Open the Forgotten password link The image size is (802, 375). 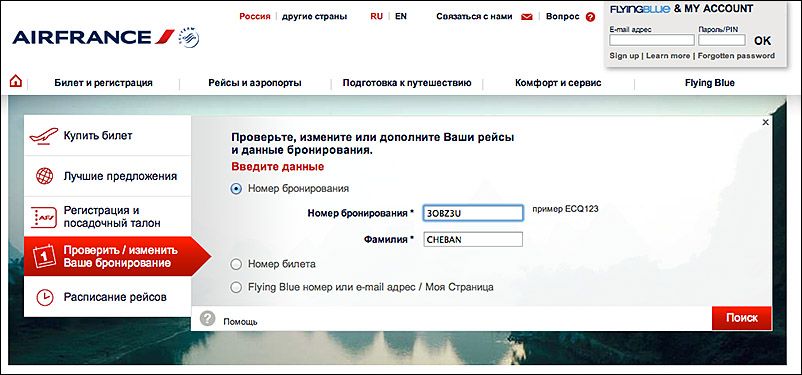point(736,55)
